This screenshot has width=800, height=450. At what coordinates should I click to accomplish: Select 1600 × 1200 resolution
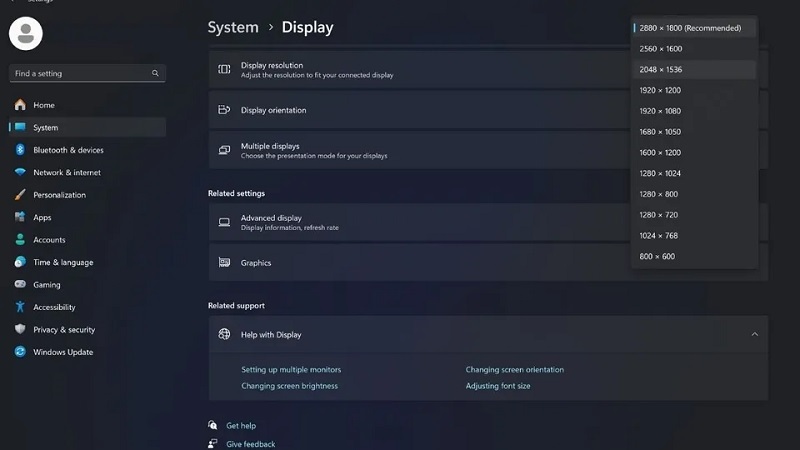tap(694, 153)
